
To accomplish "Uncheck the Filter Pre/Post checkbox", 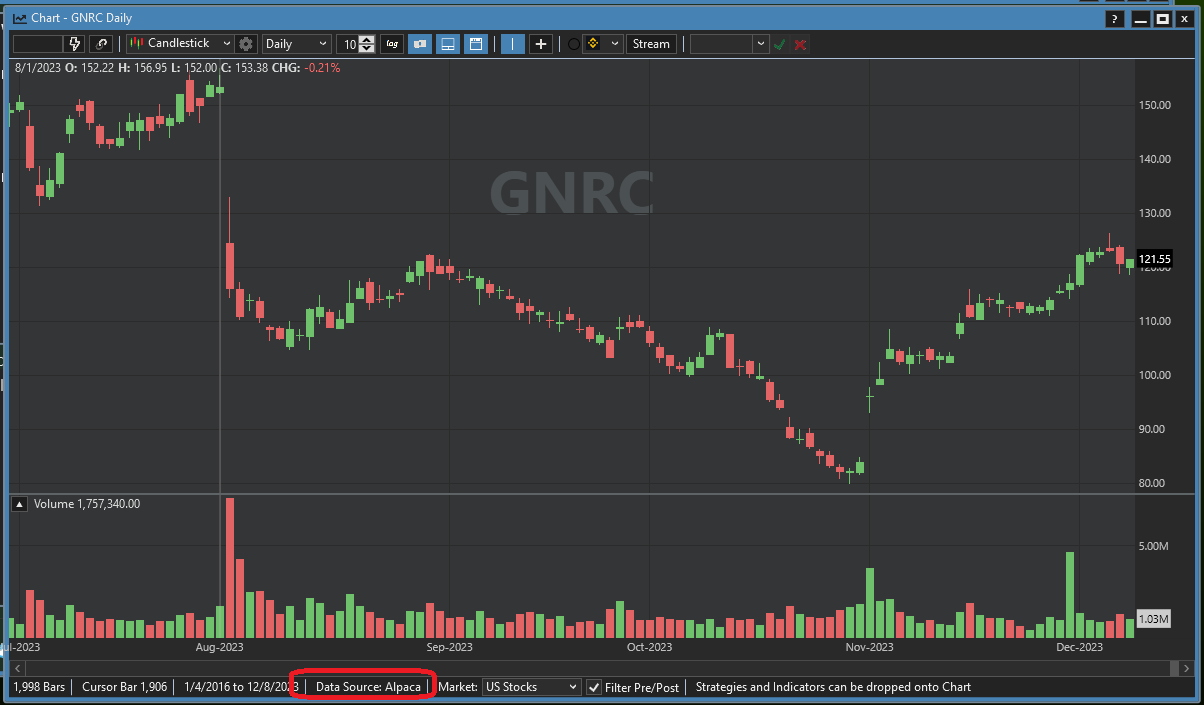I will point(594,687).
